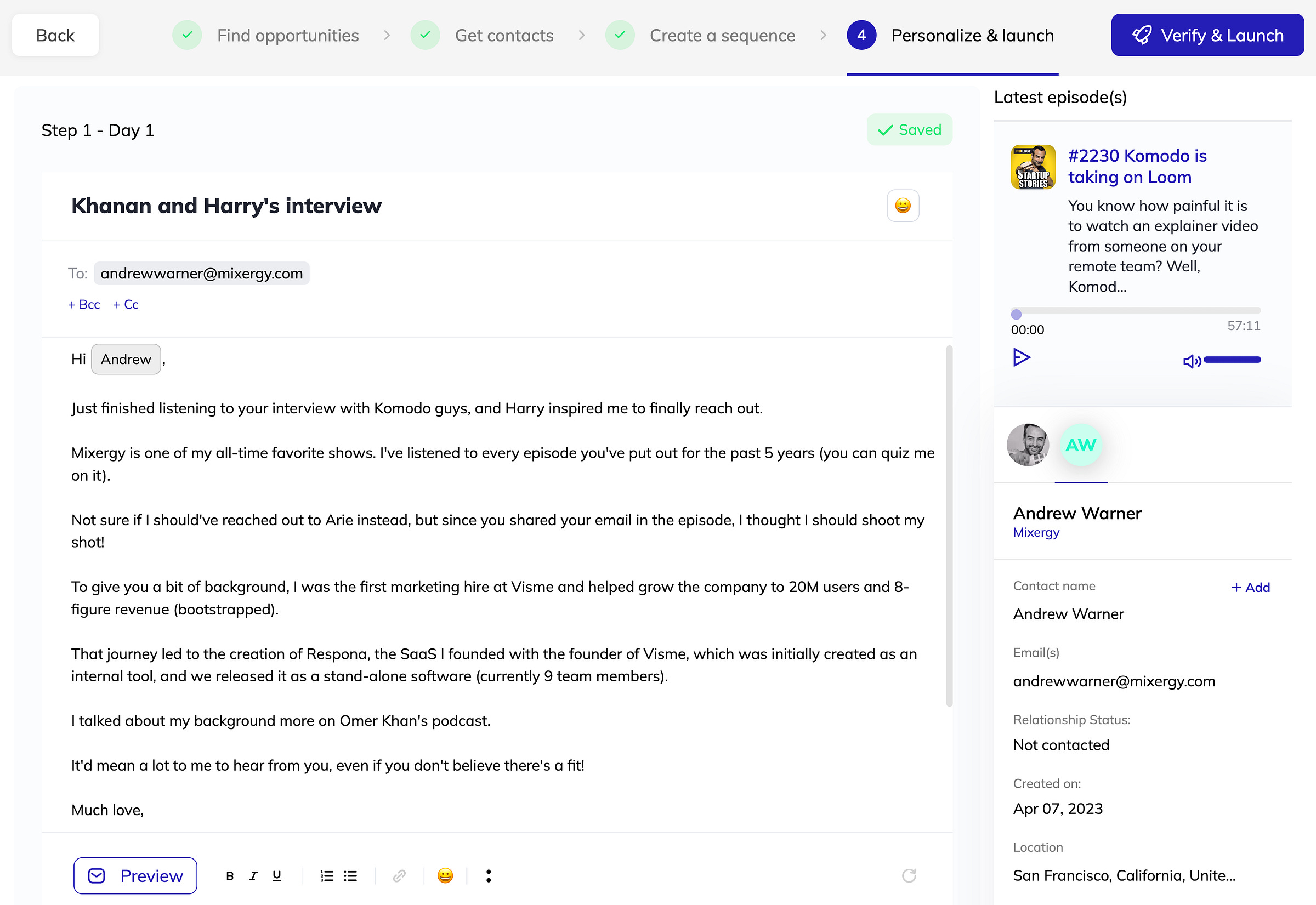Insert a numbered list

point(327,876)
